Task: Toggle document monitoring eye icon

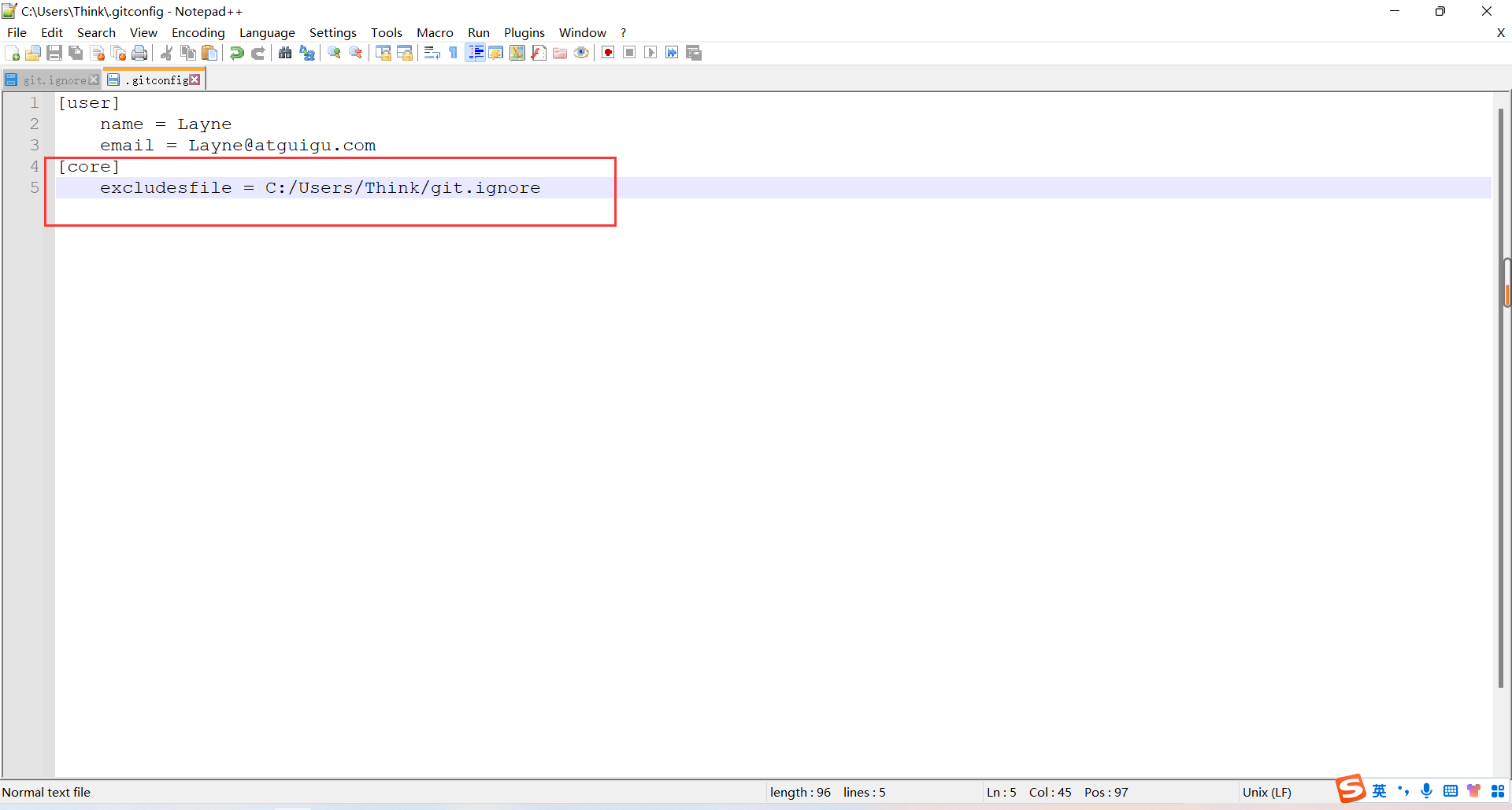Action: pyautogui.click(x=581, y=53)
